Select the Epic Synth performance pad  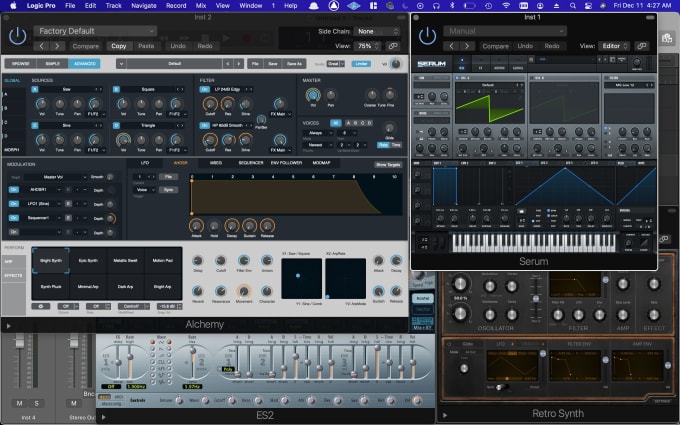pyautogui.click(x=88, y=261)
